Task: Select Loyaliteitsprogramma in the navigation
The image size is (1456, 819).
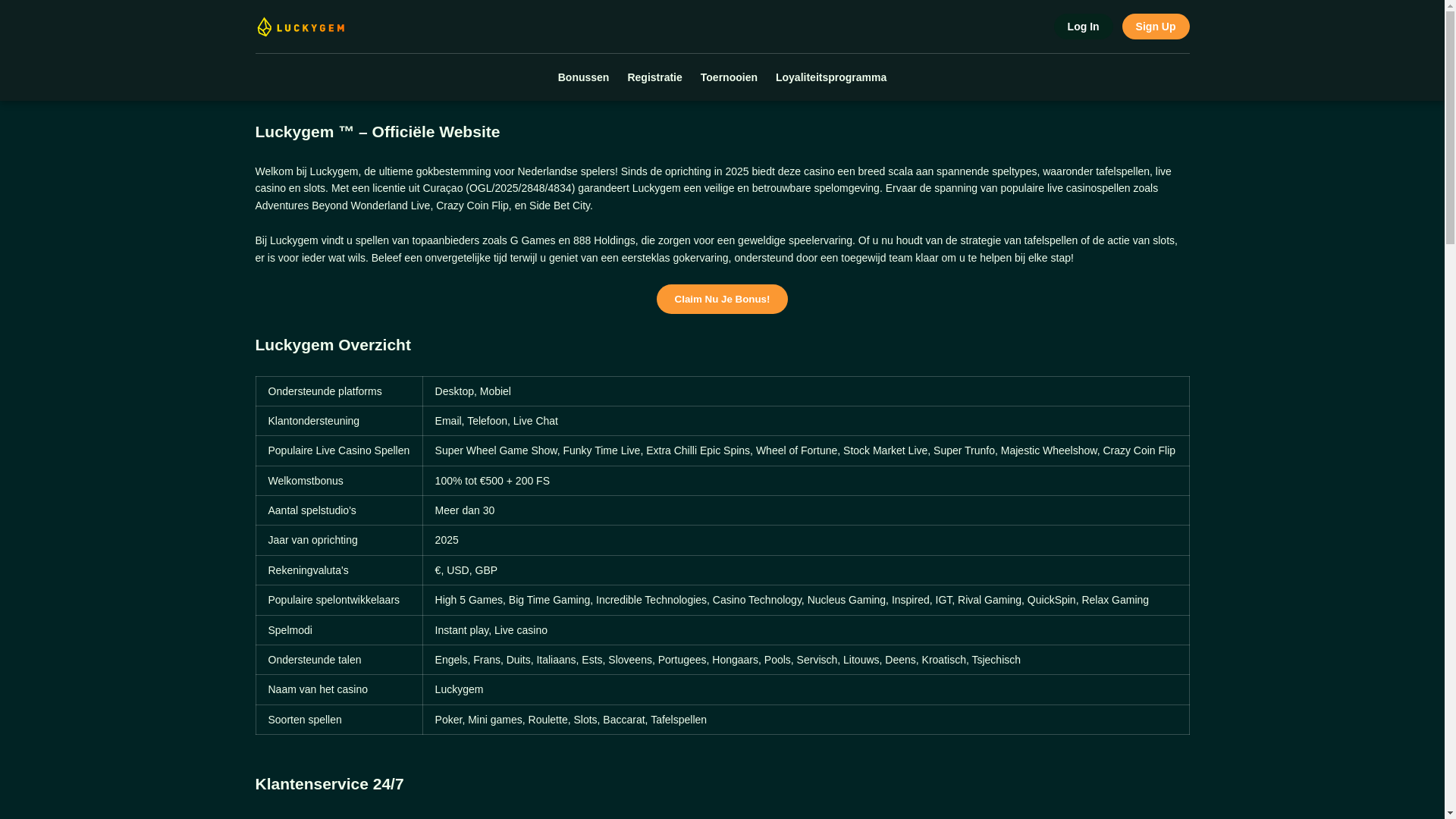Action: tap(830, 77)
